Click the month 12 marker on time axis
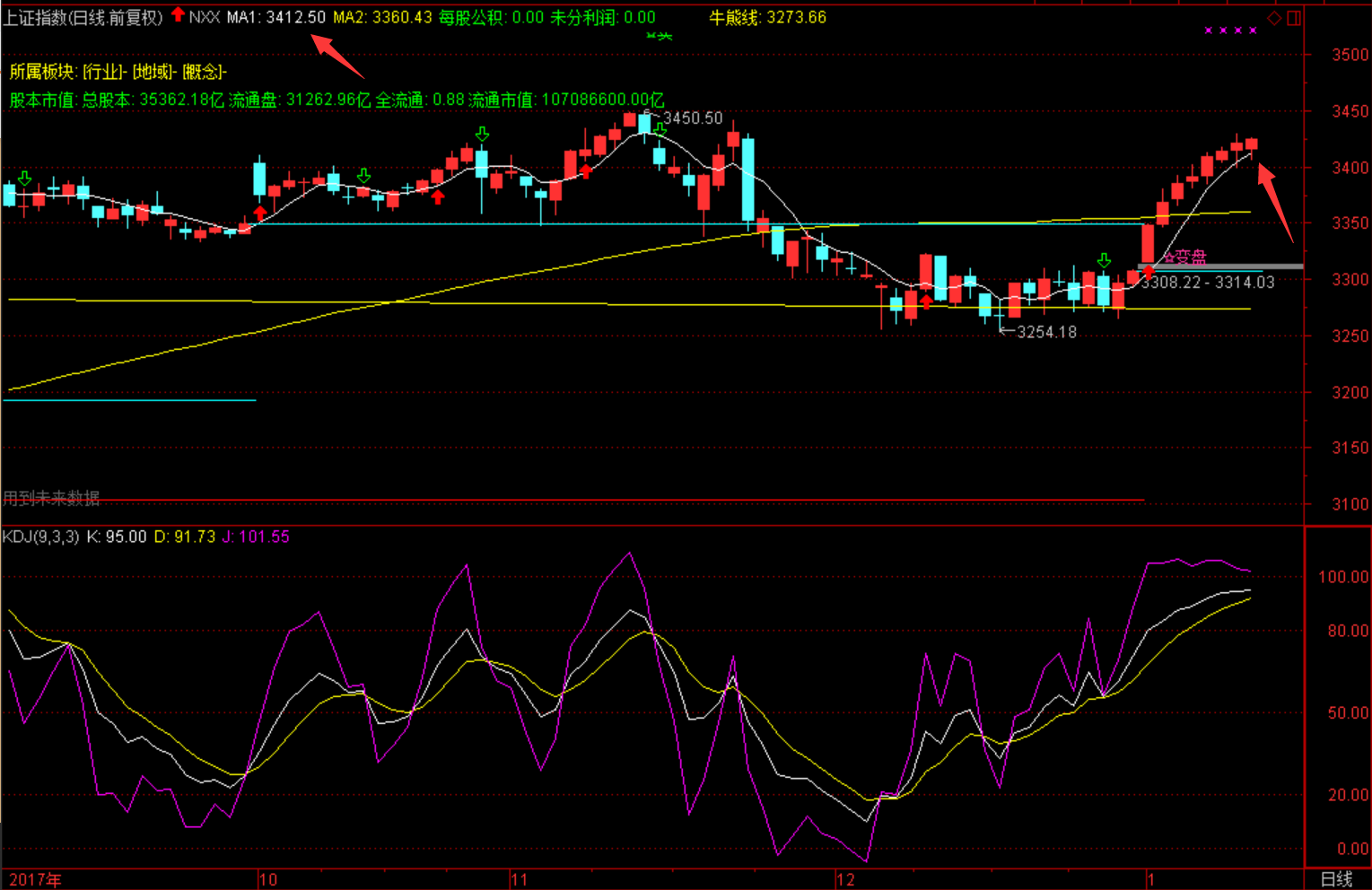Screen dimensions: 1372x890 pyautogui.click(x=845, y=879)
